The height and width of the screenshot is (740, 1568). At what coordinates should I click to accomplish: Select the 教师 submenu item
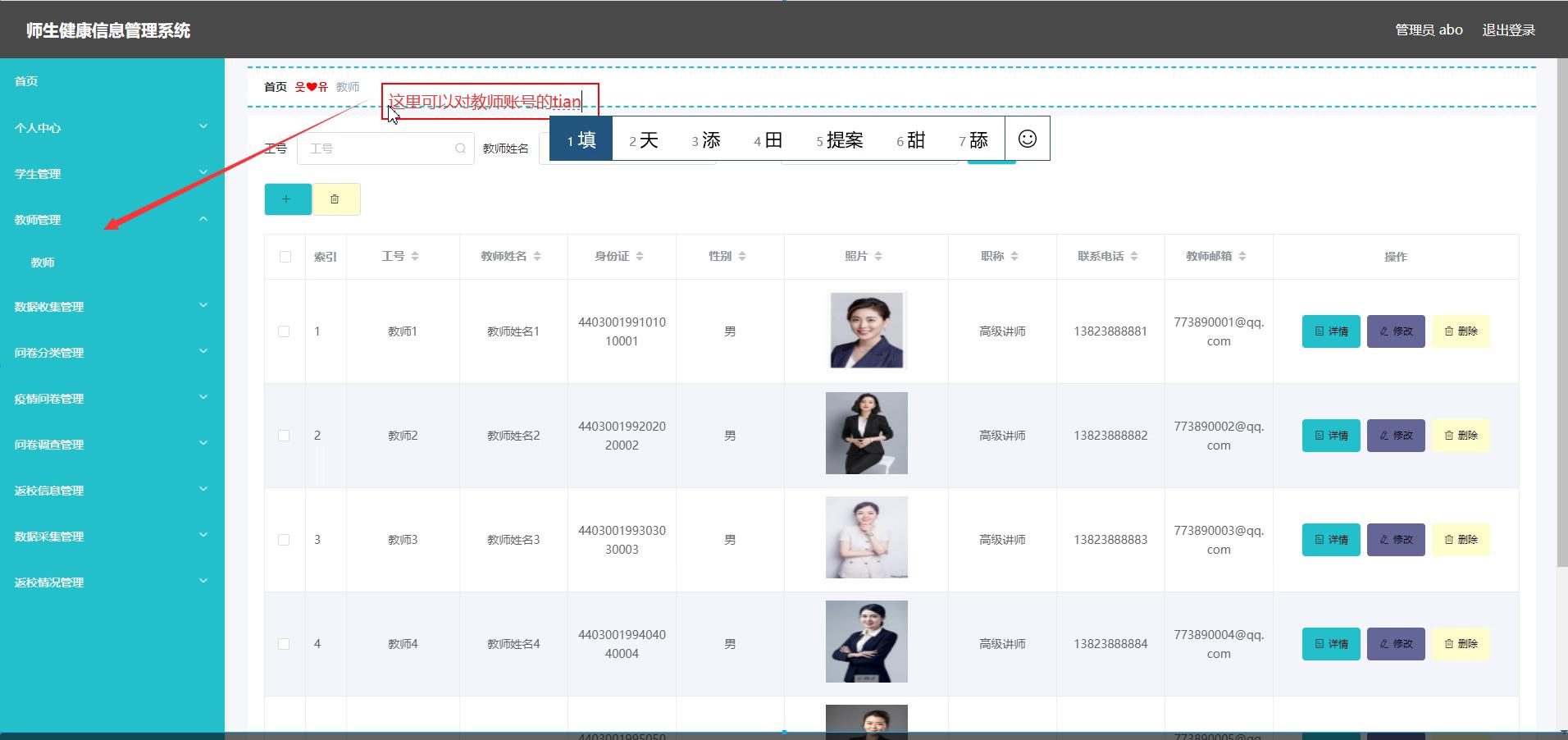[x=43, y=263]
